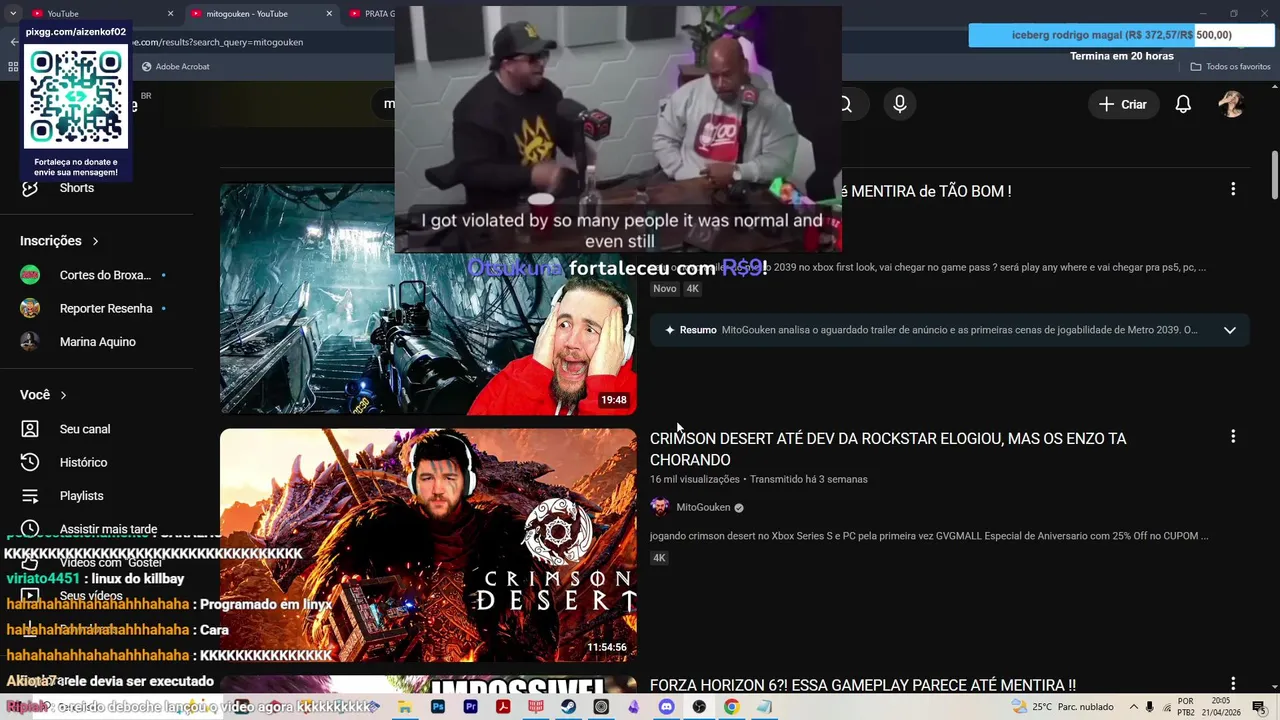
Task: Open the taskbar clock showing 20:05
Action: [1221, 707]
